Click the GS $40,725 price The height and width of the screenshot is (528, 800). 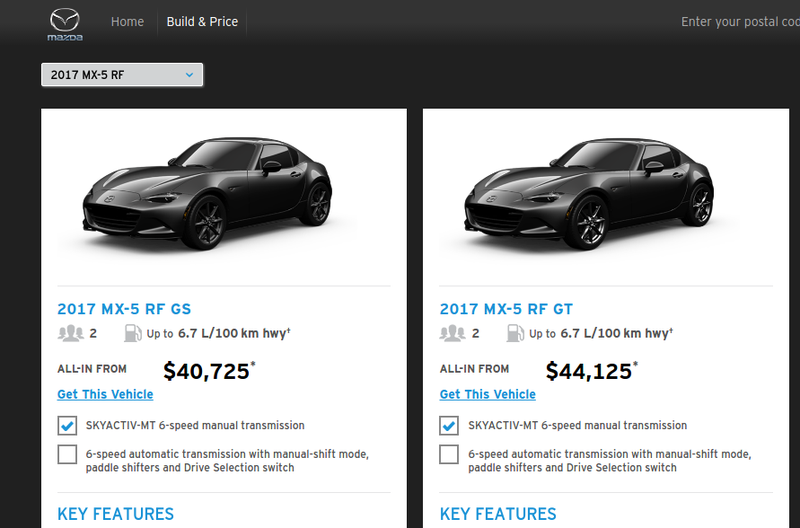click(x=207, y=371)
